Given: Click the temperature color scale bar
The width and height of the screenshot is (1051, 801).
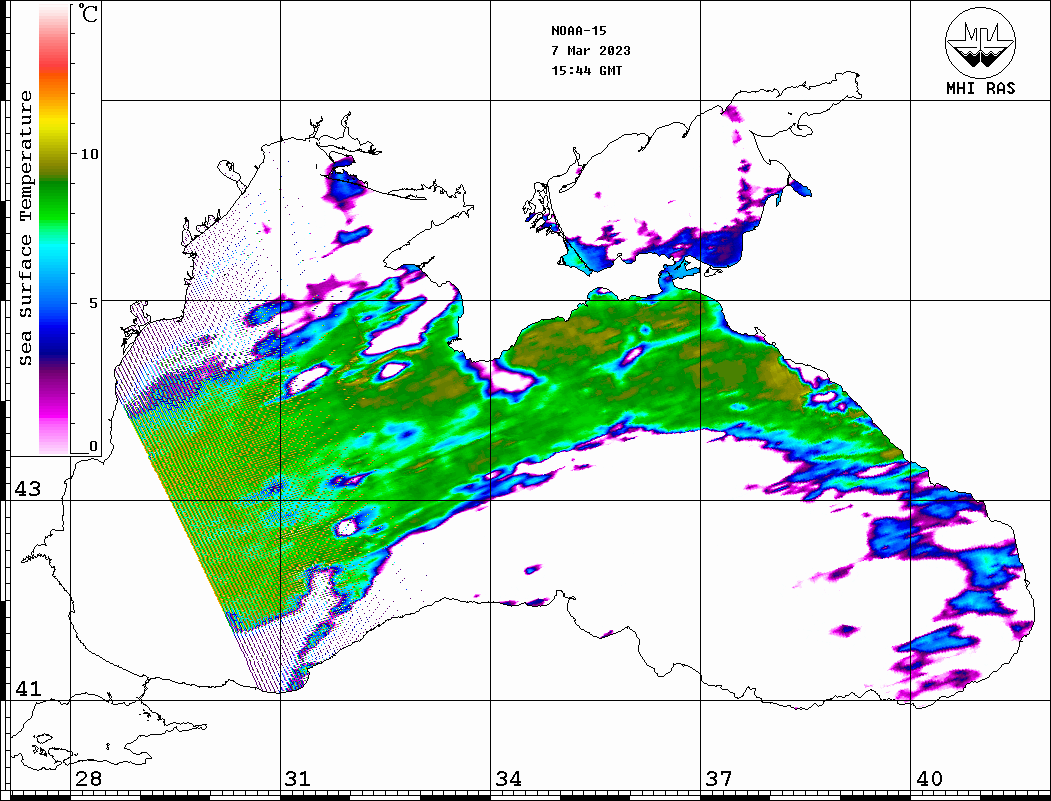Looking at the screenshot, I should click(x=54, y=229).
